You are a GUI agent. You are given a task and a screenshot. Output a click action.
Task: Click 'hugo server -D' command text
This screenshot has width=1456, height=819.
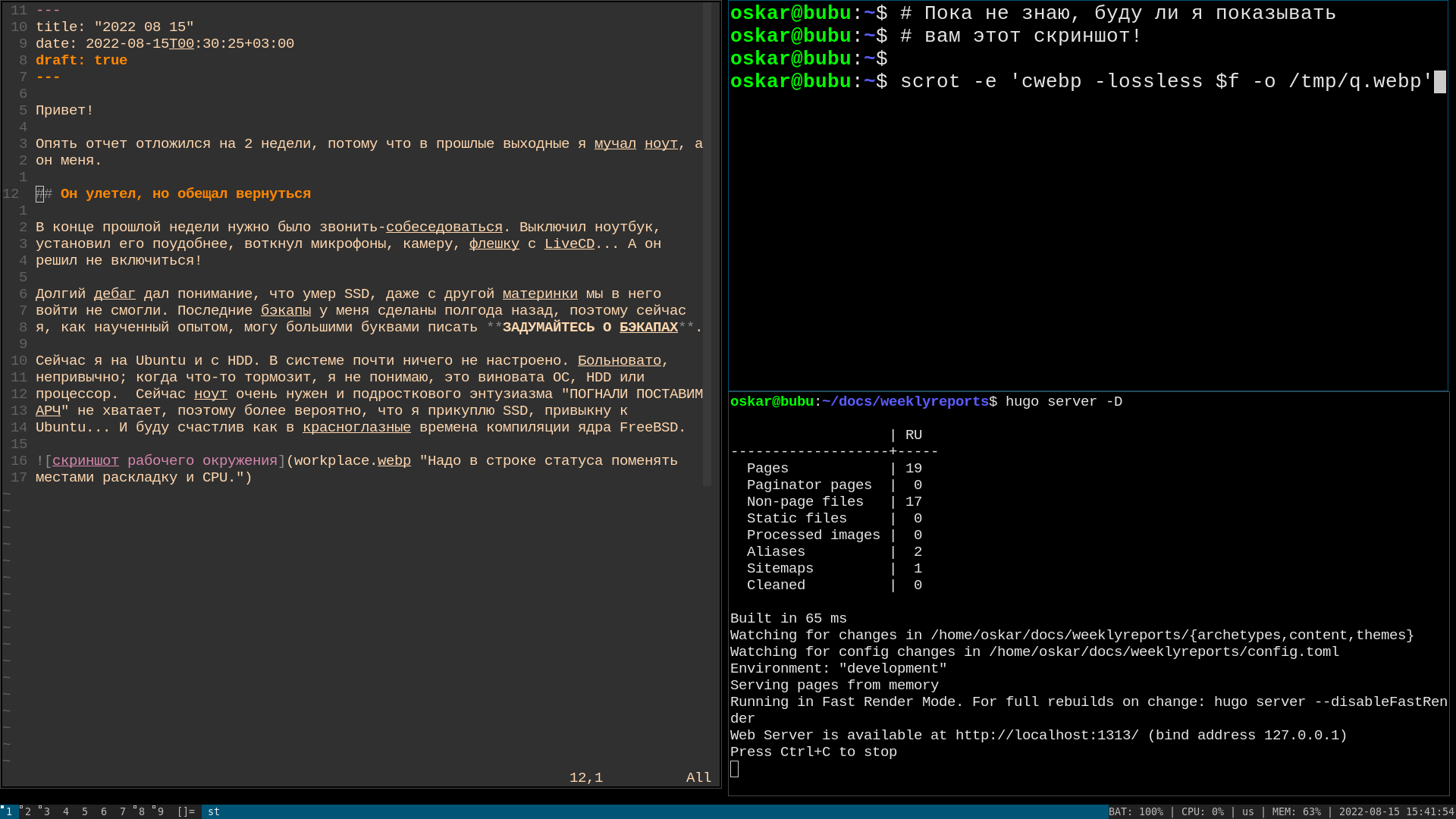tap(1064, 402)
